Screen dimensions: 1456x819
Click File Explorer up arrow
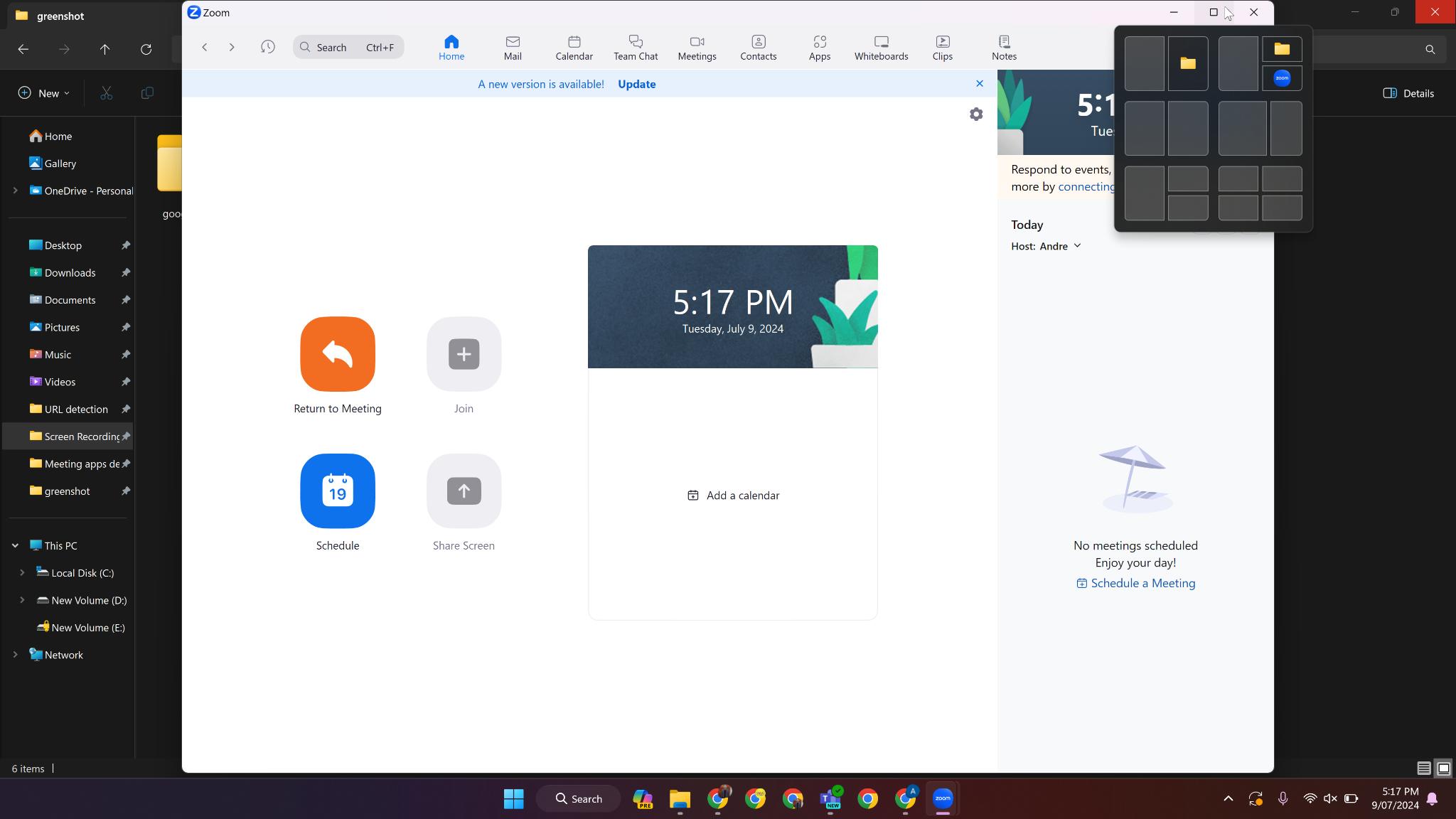(x=105, y=49)
